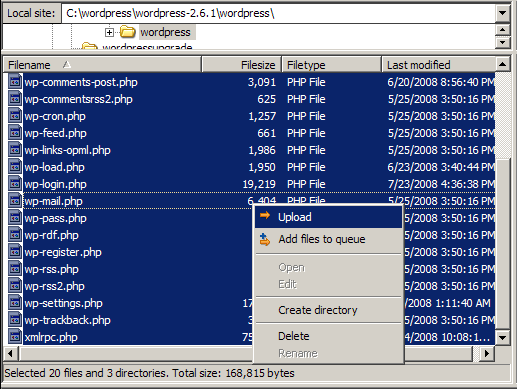Sort by the Last modified column header
The image size is (517, 389).
coord(439,64)
